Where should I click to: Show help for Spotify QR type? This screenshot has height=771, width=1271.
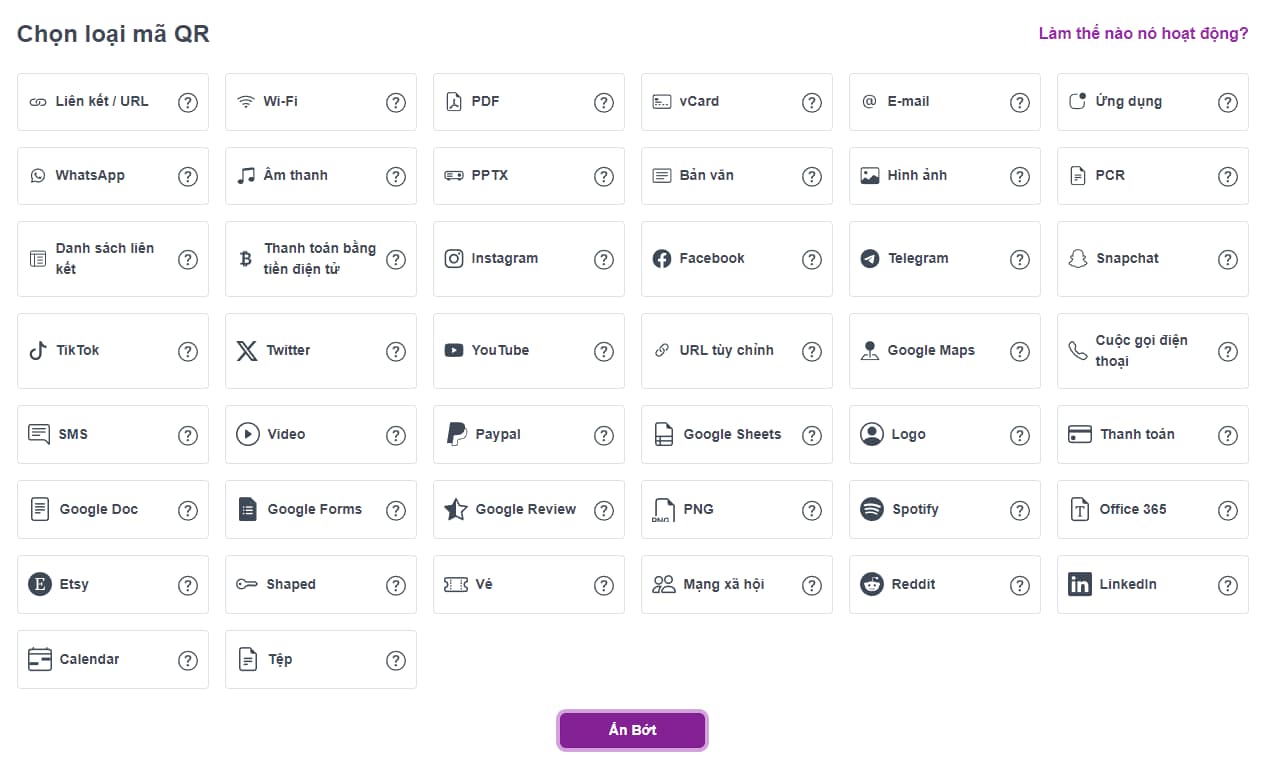click(1020, 510)
